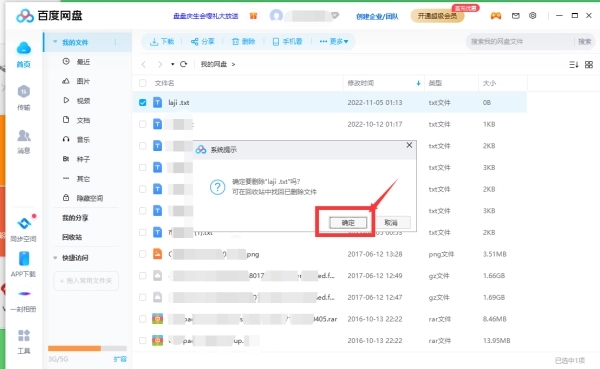This screenshot has height=369, width=600.
Task: Open the 更多 more dropdown
Action: [x=334, y=41]
